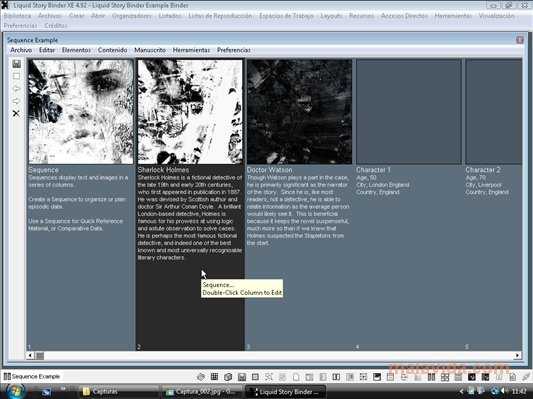This screenshot has width=533, height=399.
Task: Open the Organizadores menu
Action: click(x=132, y=16)
